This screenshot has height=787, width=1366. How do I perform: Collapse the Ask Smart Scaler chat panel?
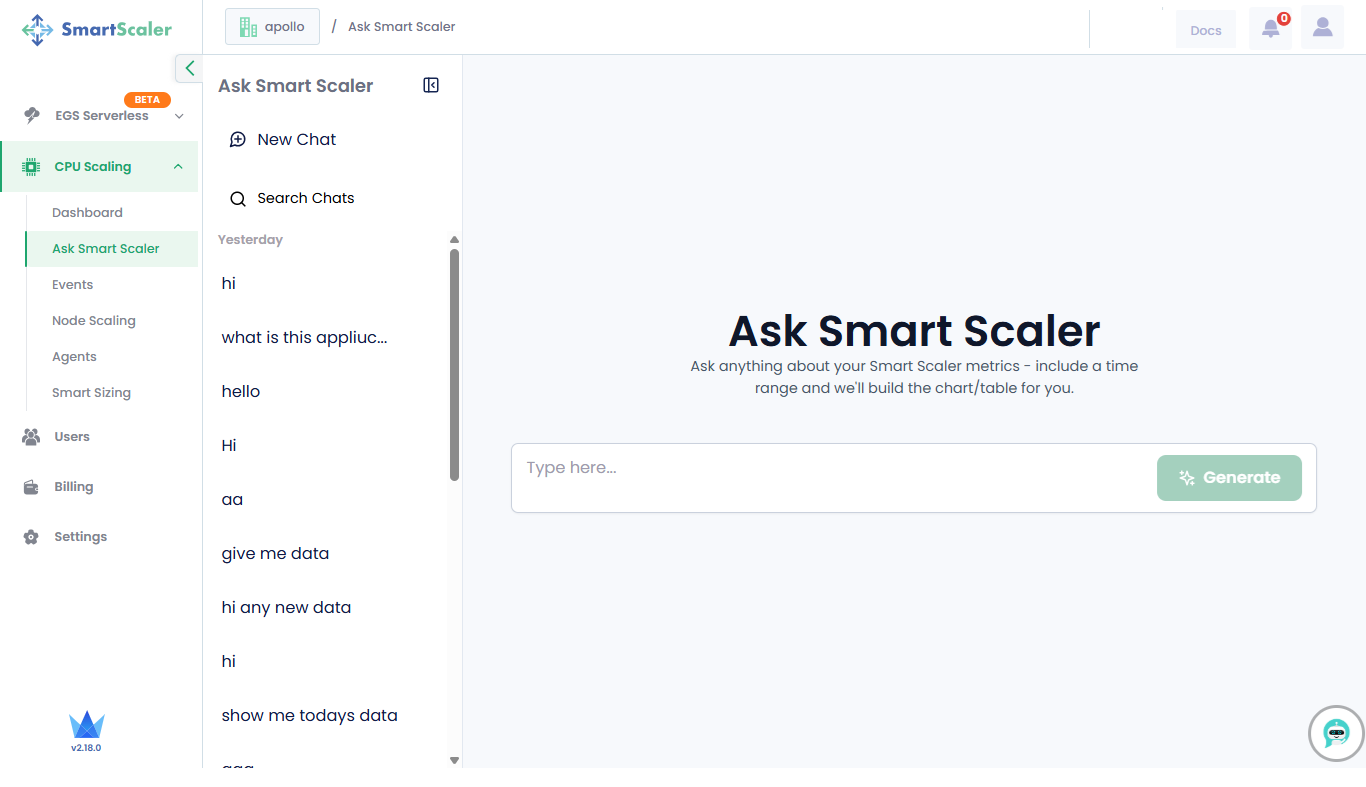pyautogui.click(x=431, y=86)
